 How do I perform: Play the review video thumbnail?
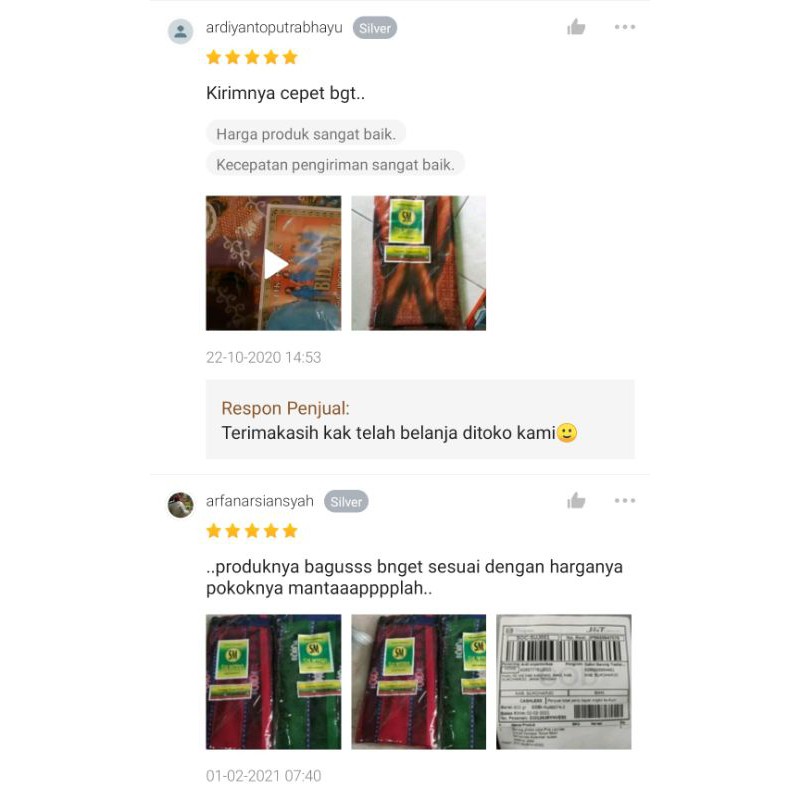tap(273, 263)
